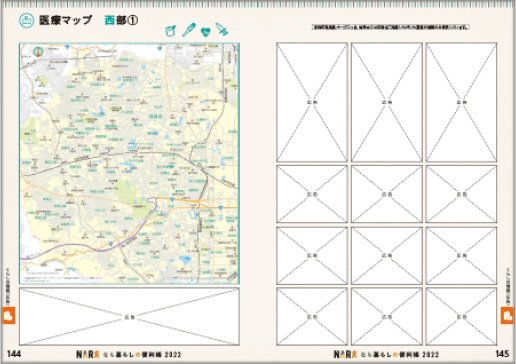
Task: Select the 医療マップ 西部① heading
Action: [x=88, y=20]
